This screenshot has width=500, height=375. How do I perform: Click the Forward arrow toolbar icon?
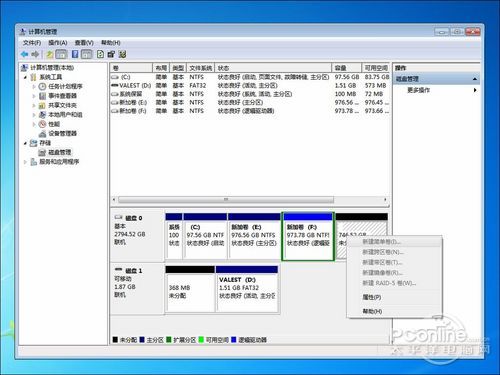pyautogui.click(x=35, y=54)
